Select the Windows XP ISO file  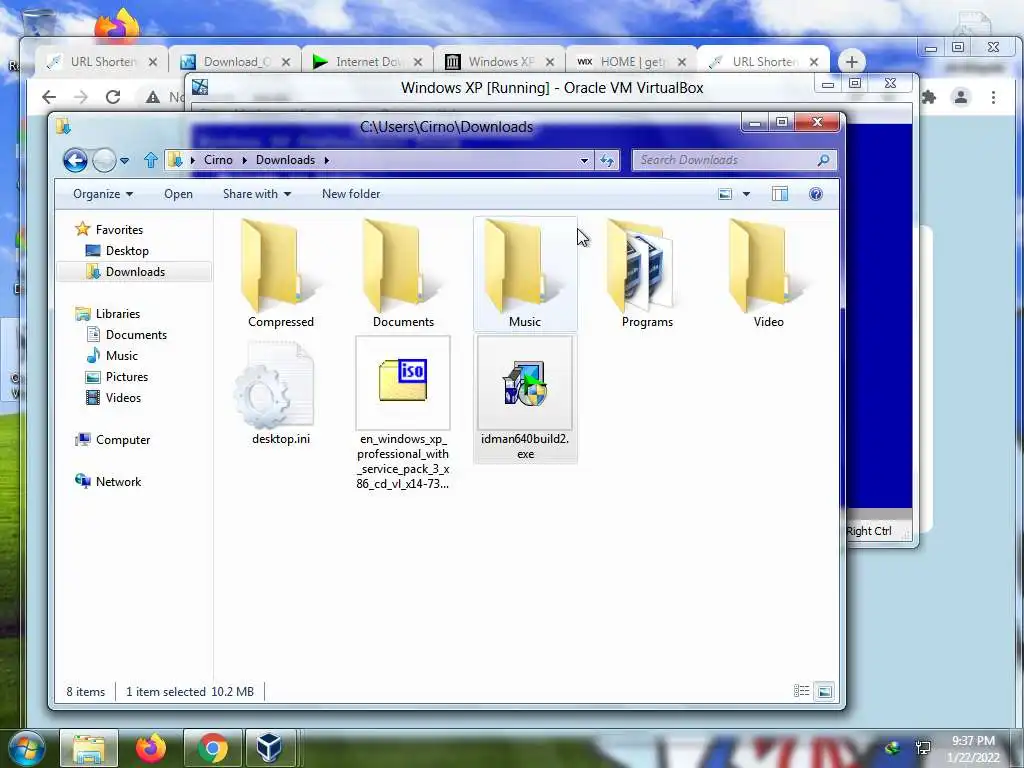[x=403, y=413]
